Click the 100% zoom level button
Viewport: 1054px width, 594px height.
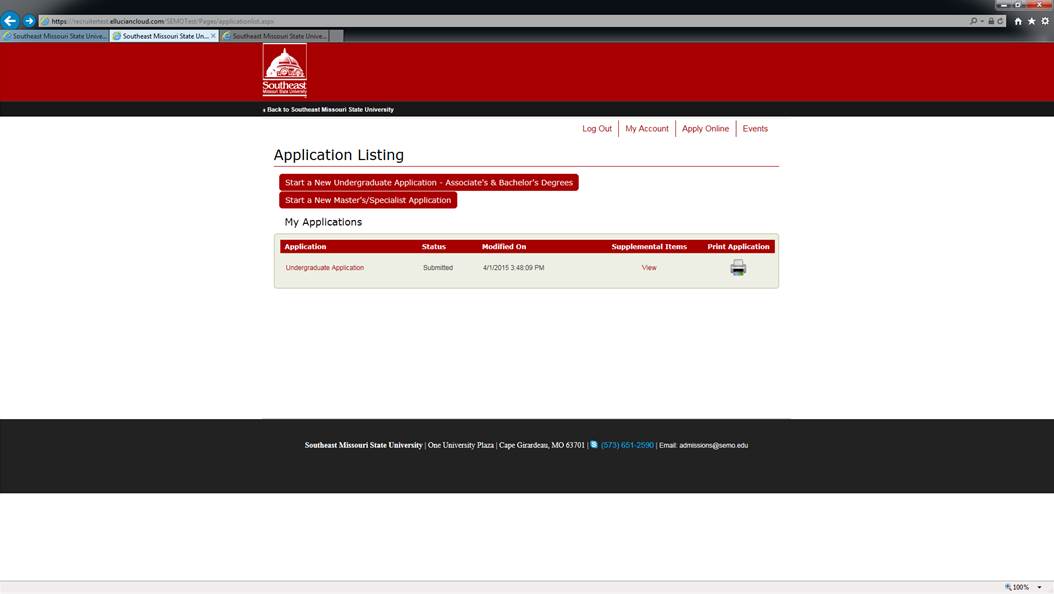coord(1017,587)
